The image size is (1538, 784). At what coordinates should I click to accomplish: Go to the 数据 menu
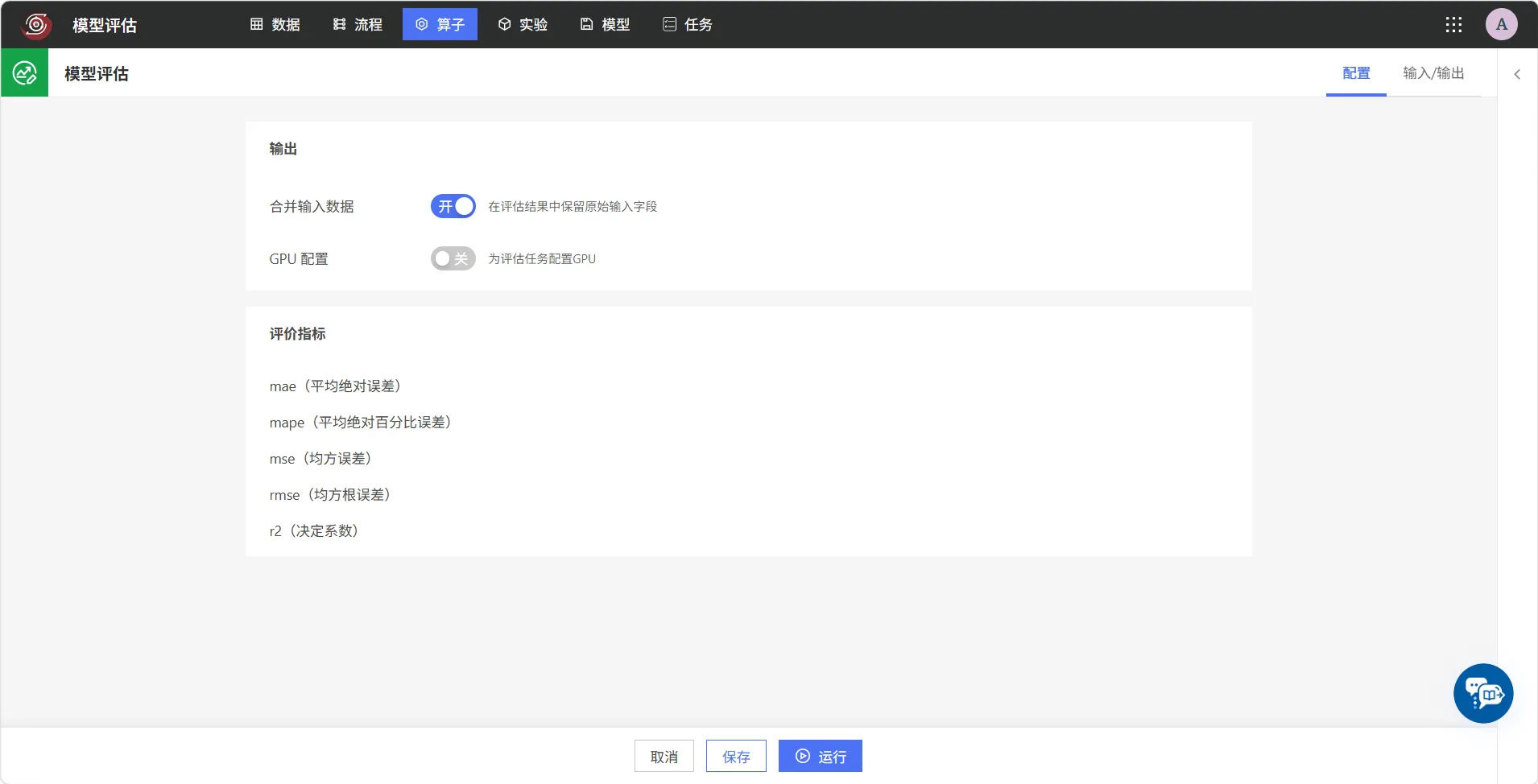coord(275,24)
